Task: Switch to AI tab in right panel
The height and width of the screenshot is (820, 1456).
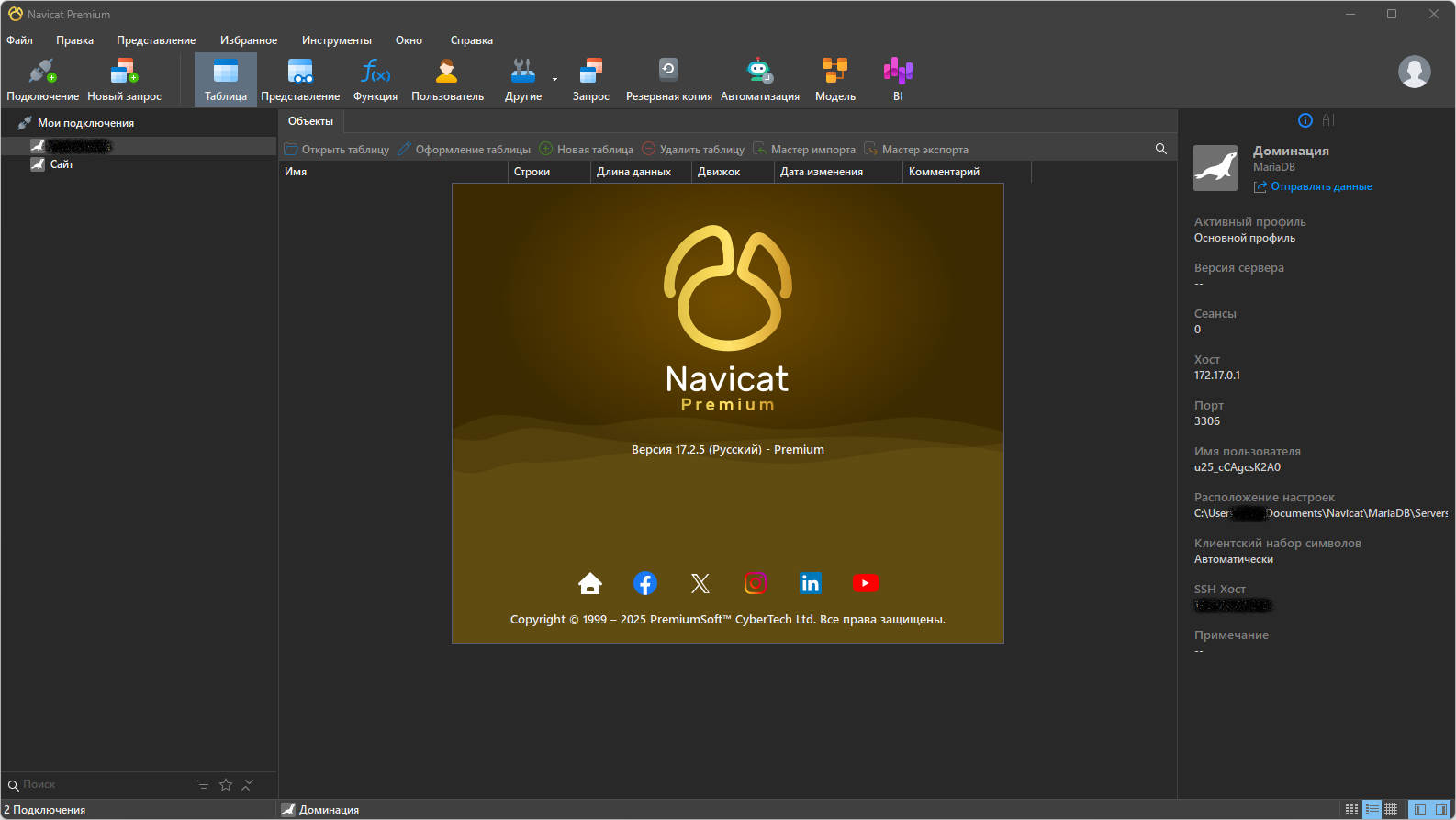Action: coord(1328,120)
